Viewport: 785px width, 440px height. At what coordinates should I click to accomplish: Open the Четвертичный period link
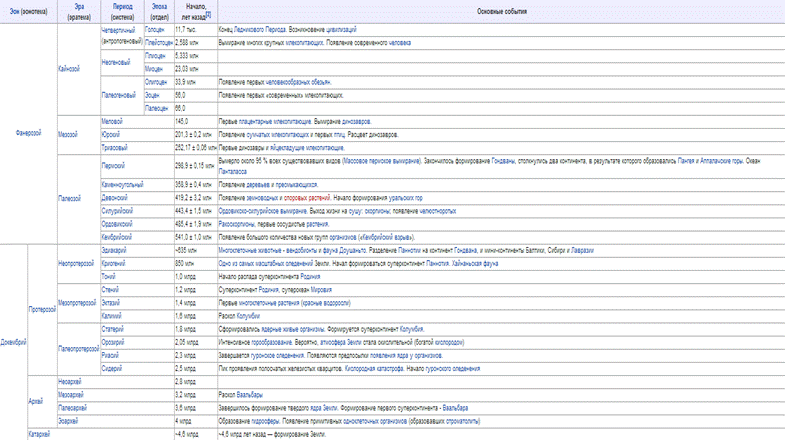click(x=118, y=30)
